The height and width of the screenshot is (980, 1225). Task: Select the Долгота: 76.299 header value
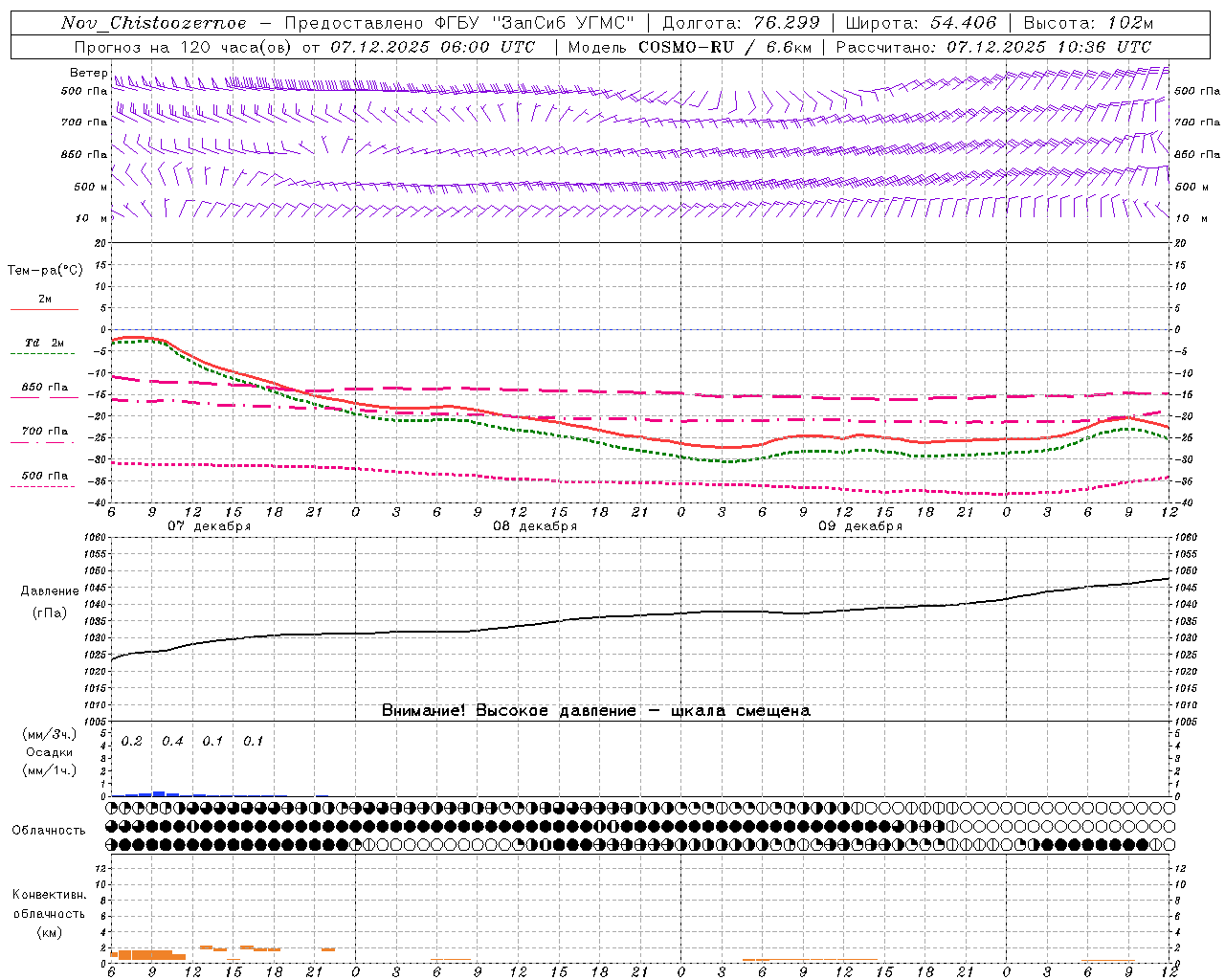pyautogui.click(x=741, y=23)
